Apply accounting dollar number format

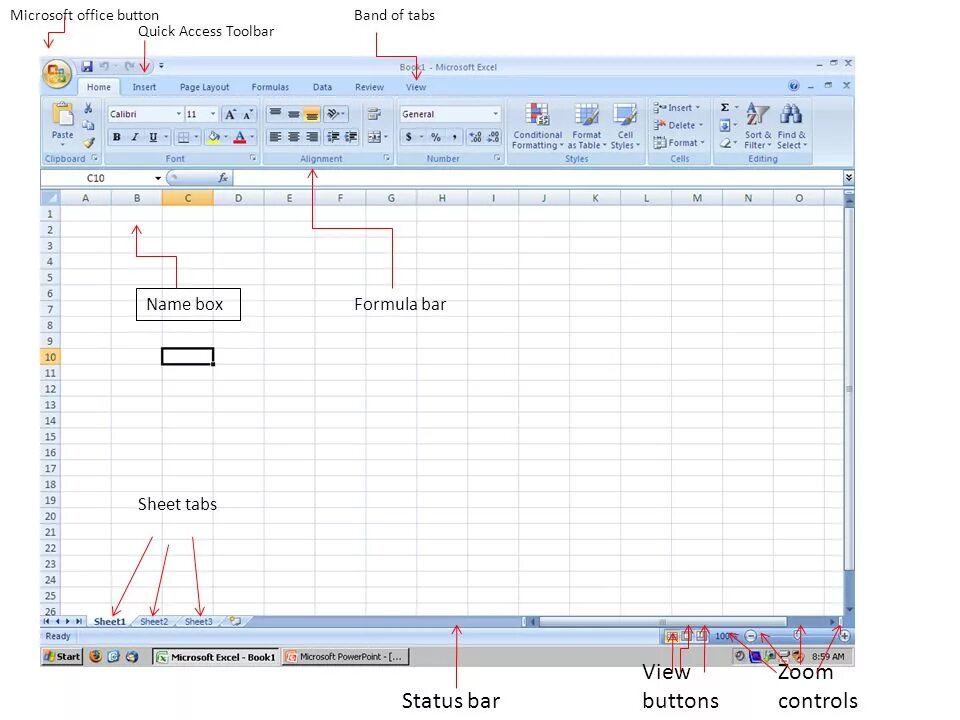click(x=408, y=137)
